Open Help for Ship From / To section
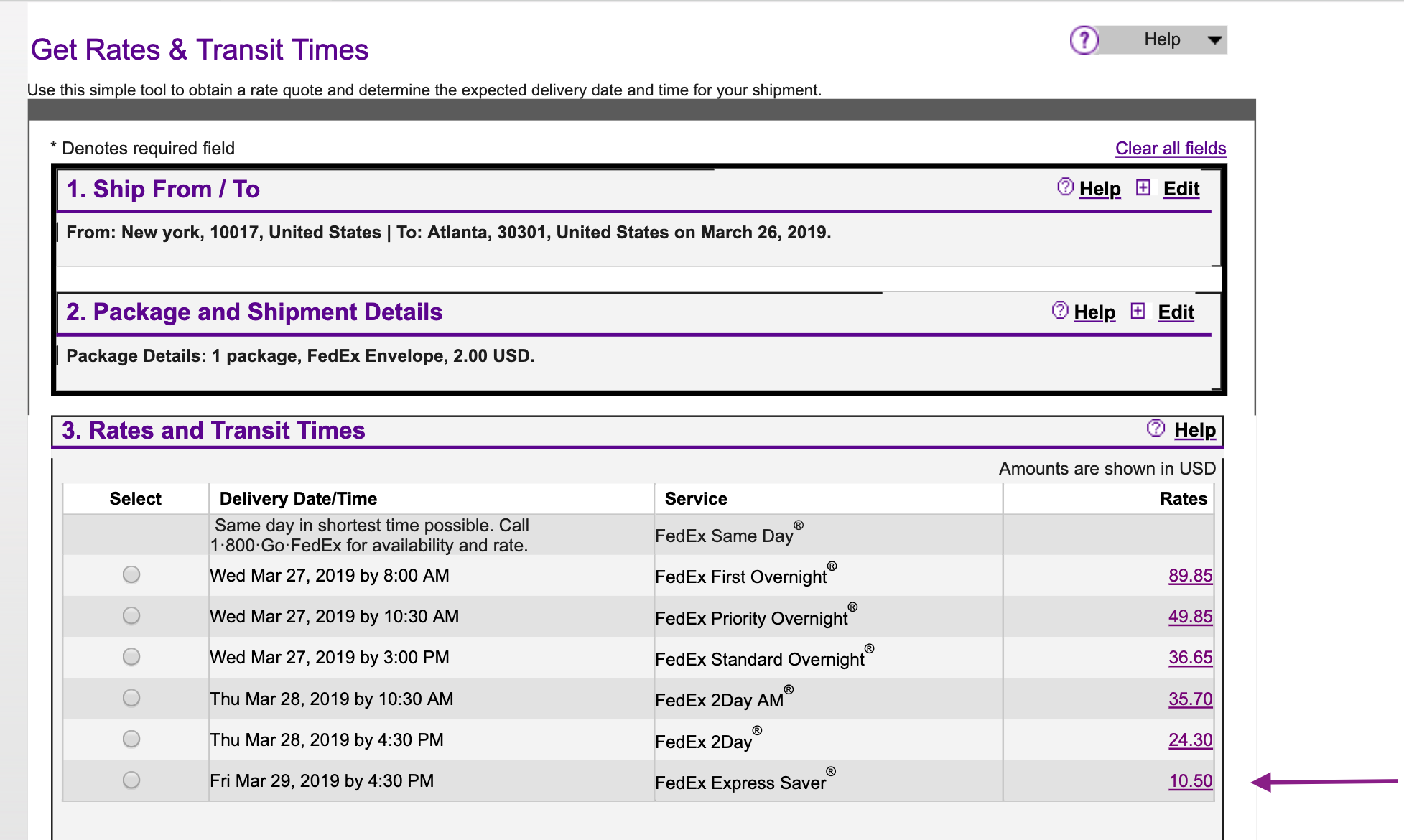Screen dimensions: 1404x840 [1100, 189]
